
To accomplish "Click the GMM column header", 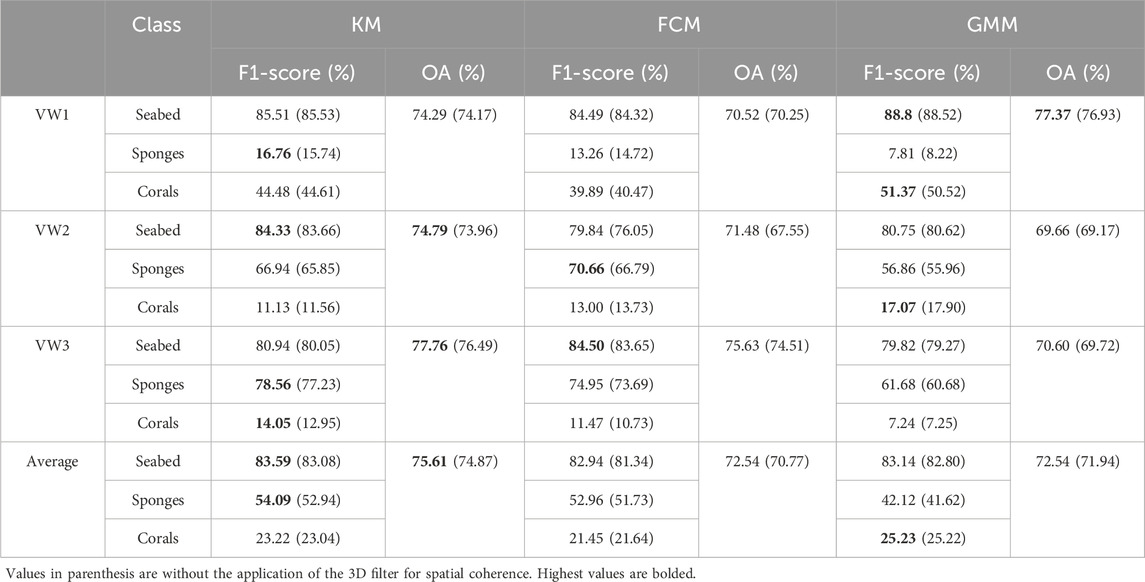I will pos(991,23).
